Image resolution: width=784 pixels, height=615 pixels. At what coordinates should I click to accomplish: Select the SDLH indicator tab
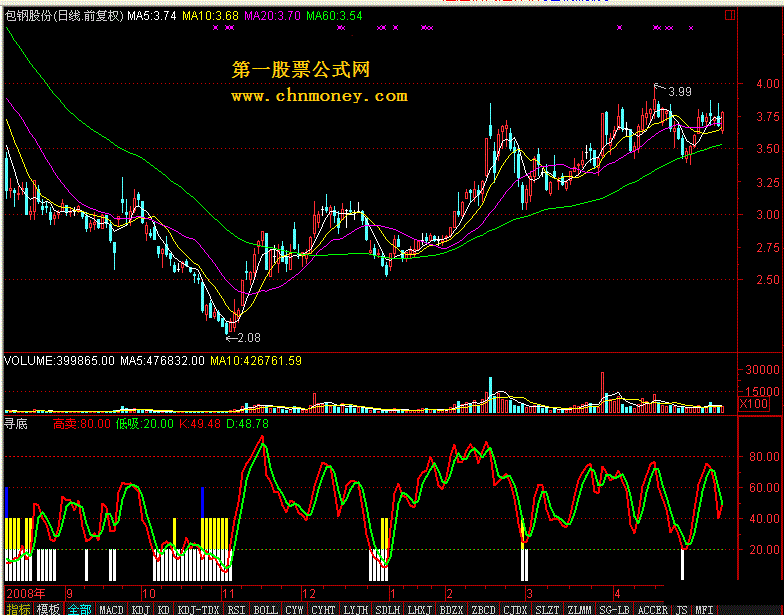click(x=388, y=609)
